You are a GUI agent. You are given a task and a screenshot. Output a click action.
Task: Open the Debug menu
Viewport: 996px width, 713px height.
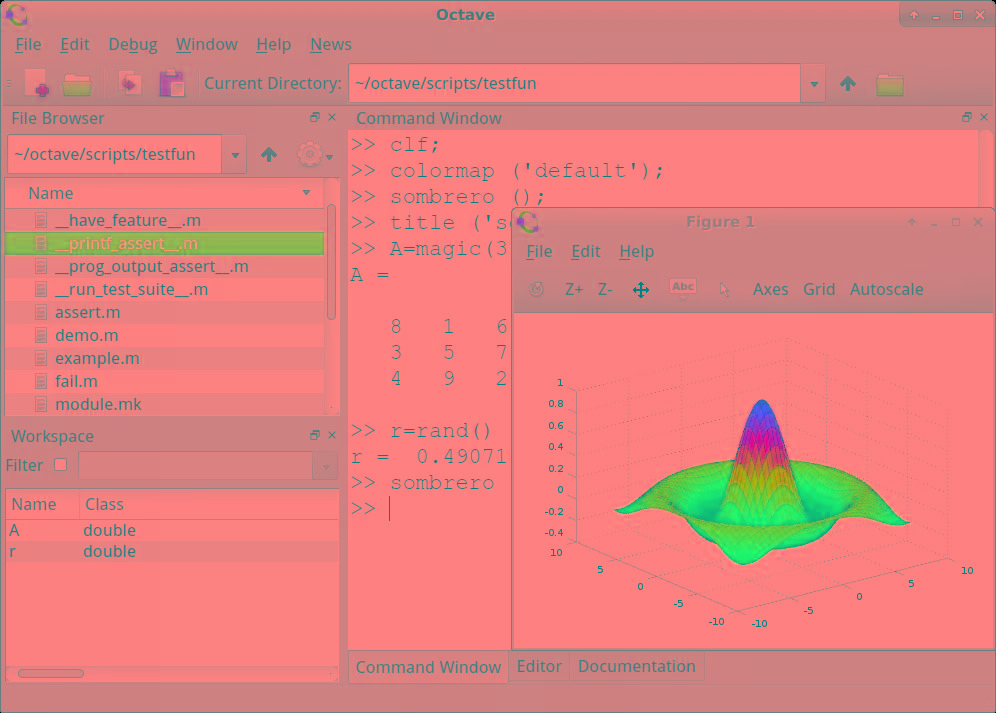click(133, 44)
